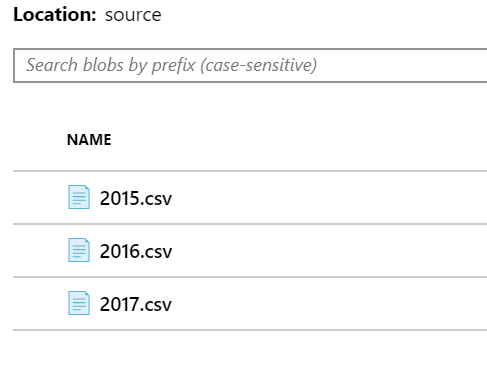The width and height of the screenshot is (487, 391).
Task: Click the source location breadcrumb
Action: tap(133, 15)
